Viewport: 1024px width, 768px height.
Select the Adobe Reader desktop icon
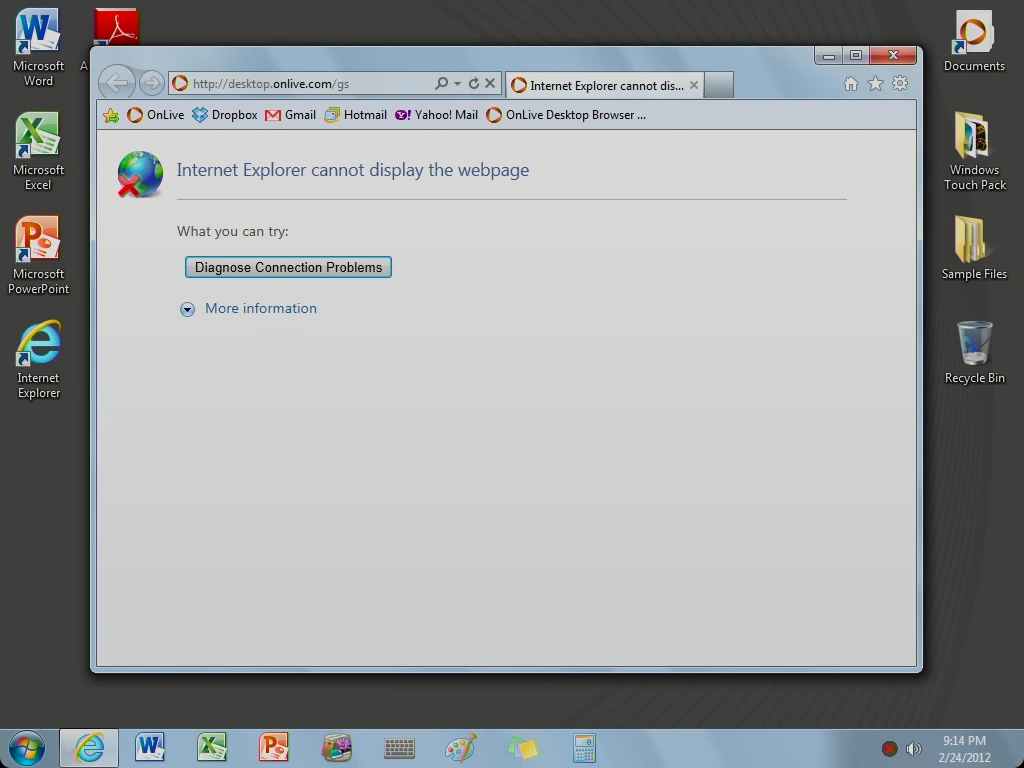click(115, 27)
